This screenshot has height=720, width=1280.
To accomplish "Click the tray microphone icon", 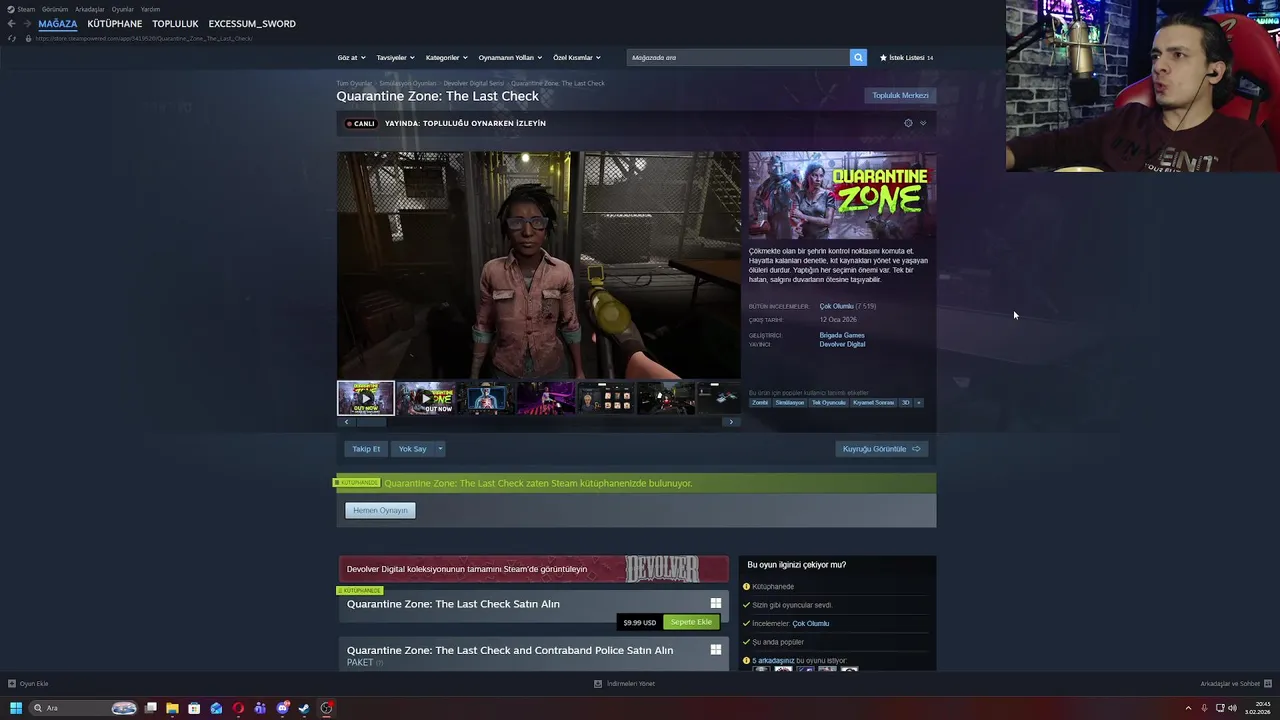I will click(x=1204, y=708).
